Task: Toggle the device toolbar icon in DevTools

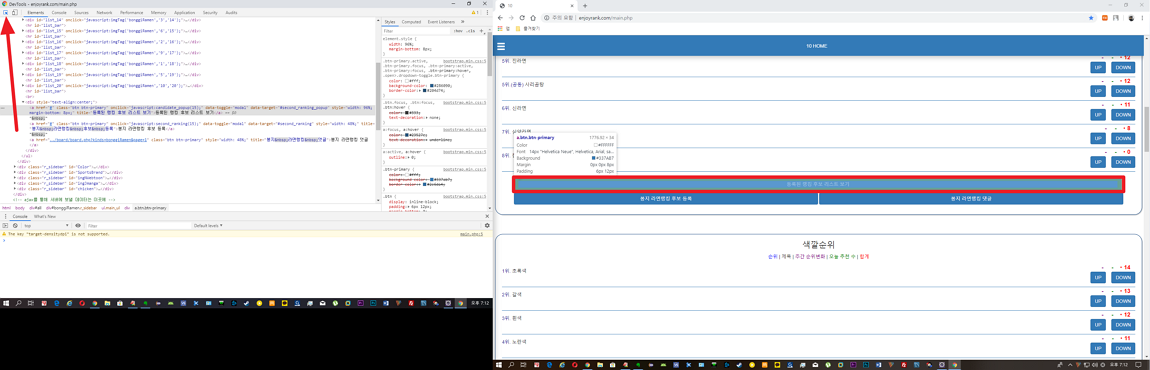Action: (15, 12)
